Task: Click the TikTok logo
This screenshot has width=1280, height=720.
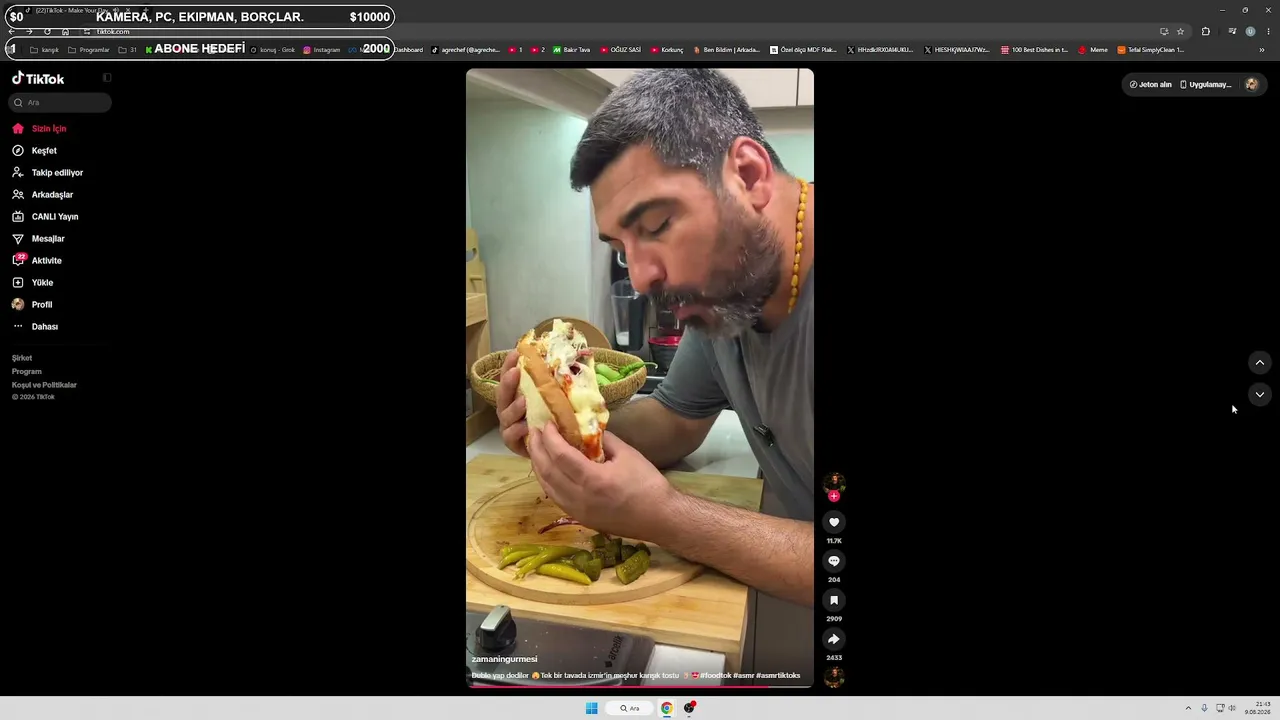Action: (x=38, y=78)
